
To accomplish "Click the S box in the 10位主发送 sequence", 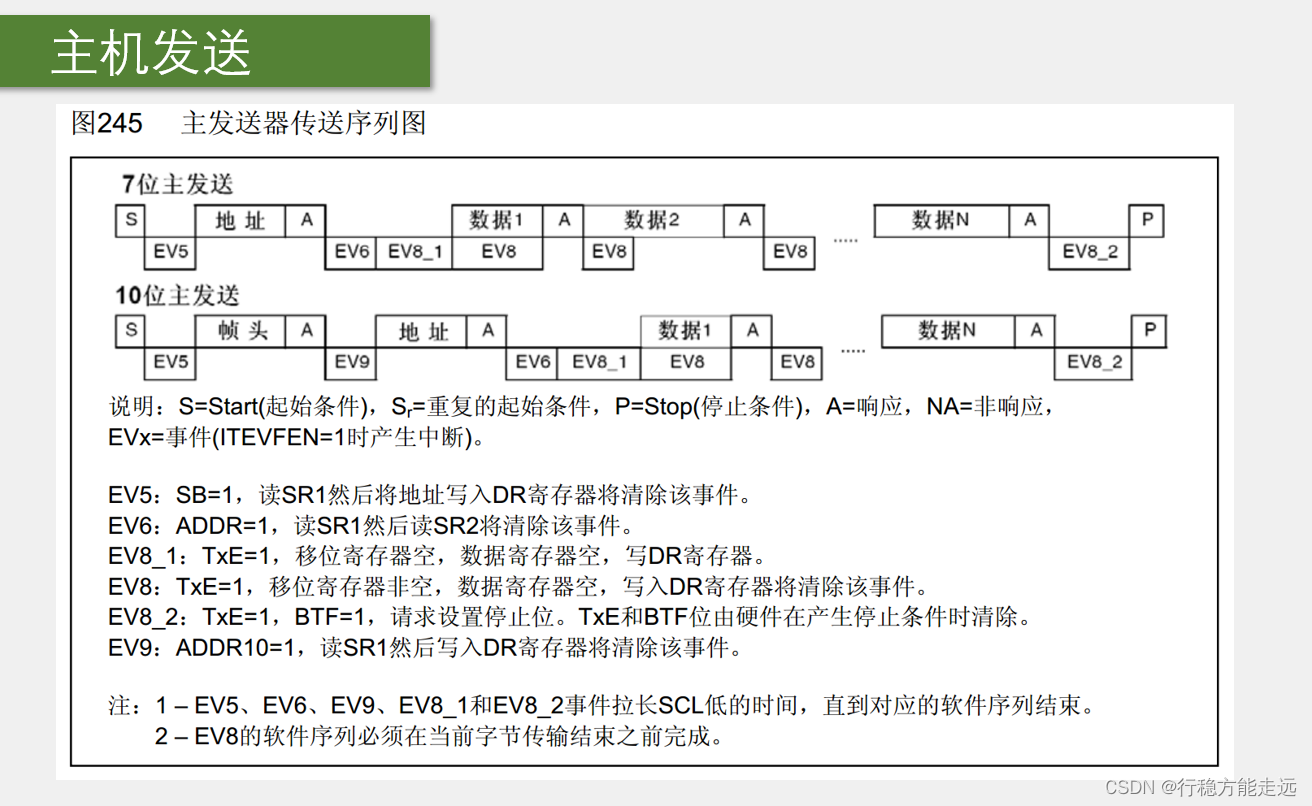I will (131, 331).
